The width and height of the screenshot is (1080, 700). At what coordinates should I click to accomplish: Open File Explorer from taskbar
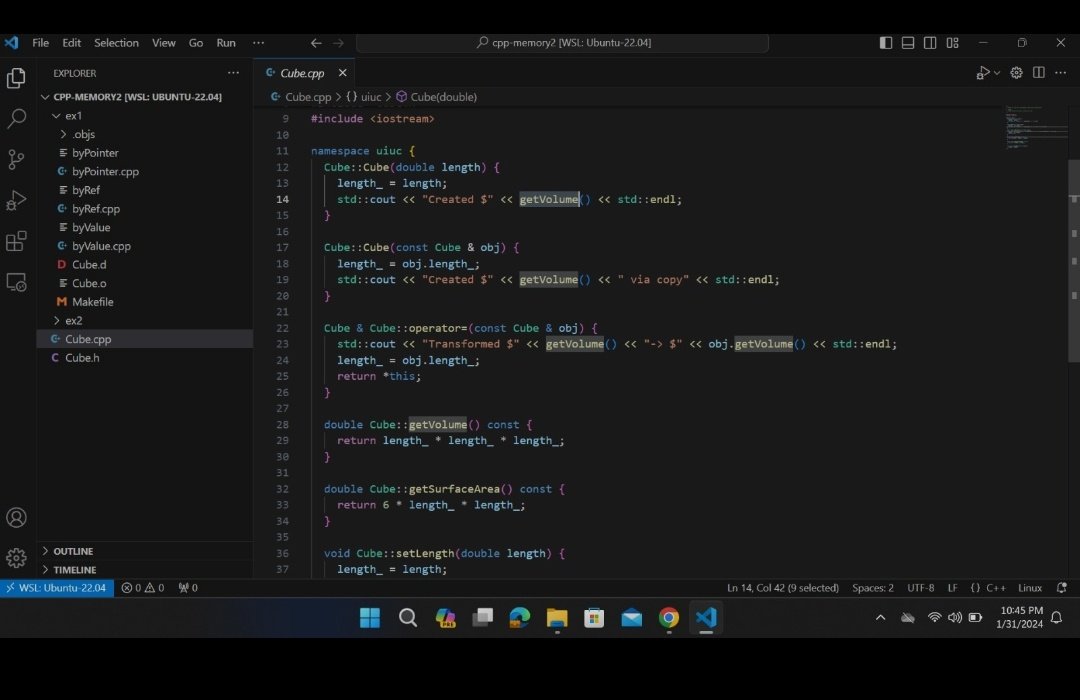(x=557, y=618)
